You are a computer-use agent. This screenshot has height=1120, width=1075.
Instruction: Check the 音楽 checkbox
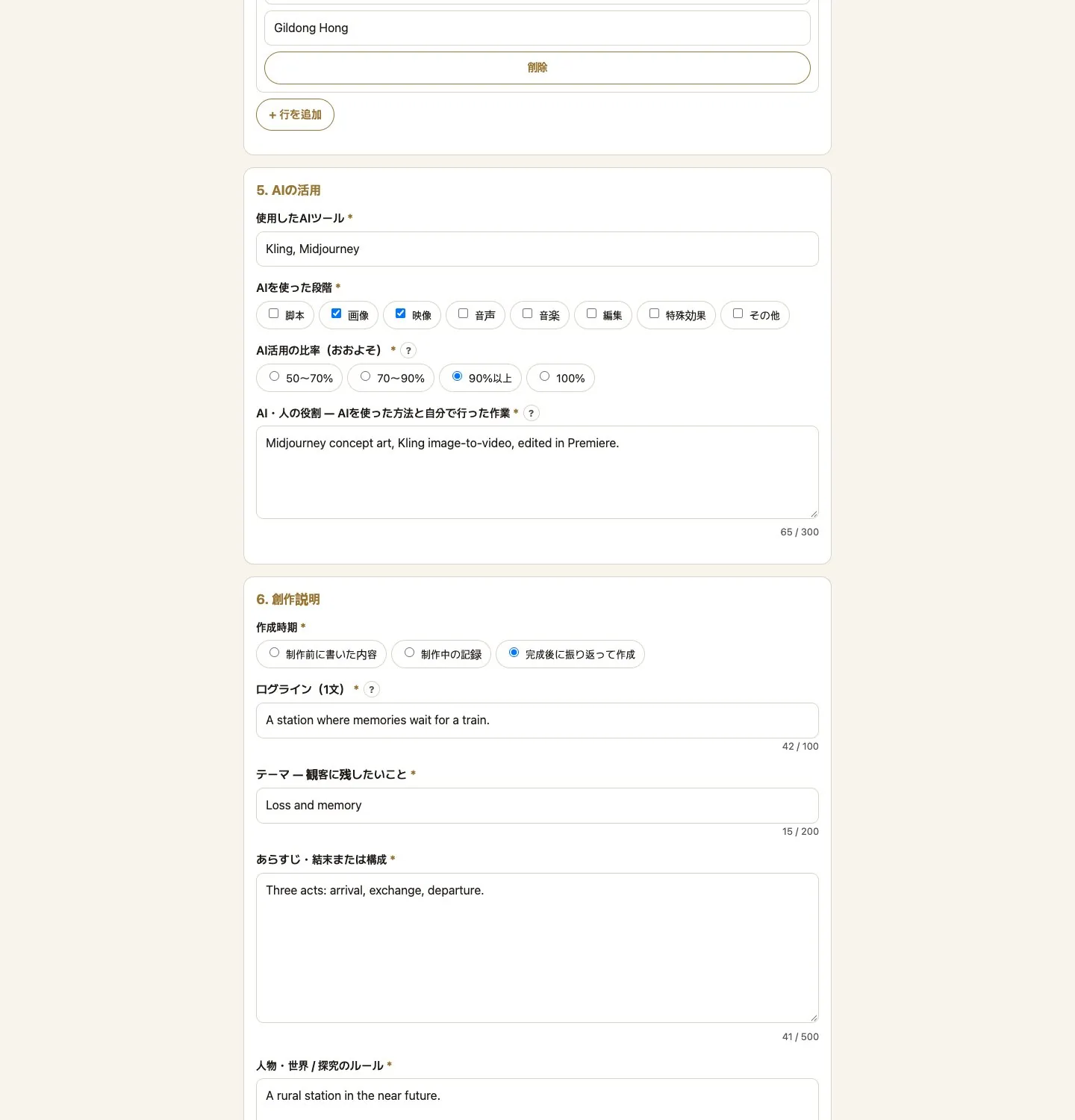(528, 314)
